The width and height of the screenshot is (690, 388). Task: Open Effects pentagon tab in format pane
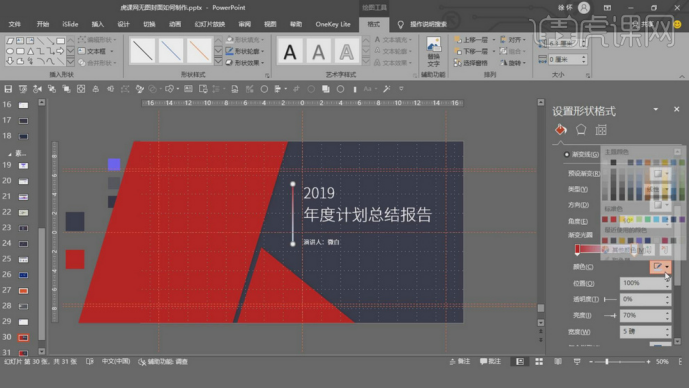581,130
